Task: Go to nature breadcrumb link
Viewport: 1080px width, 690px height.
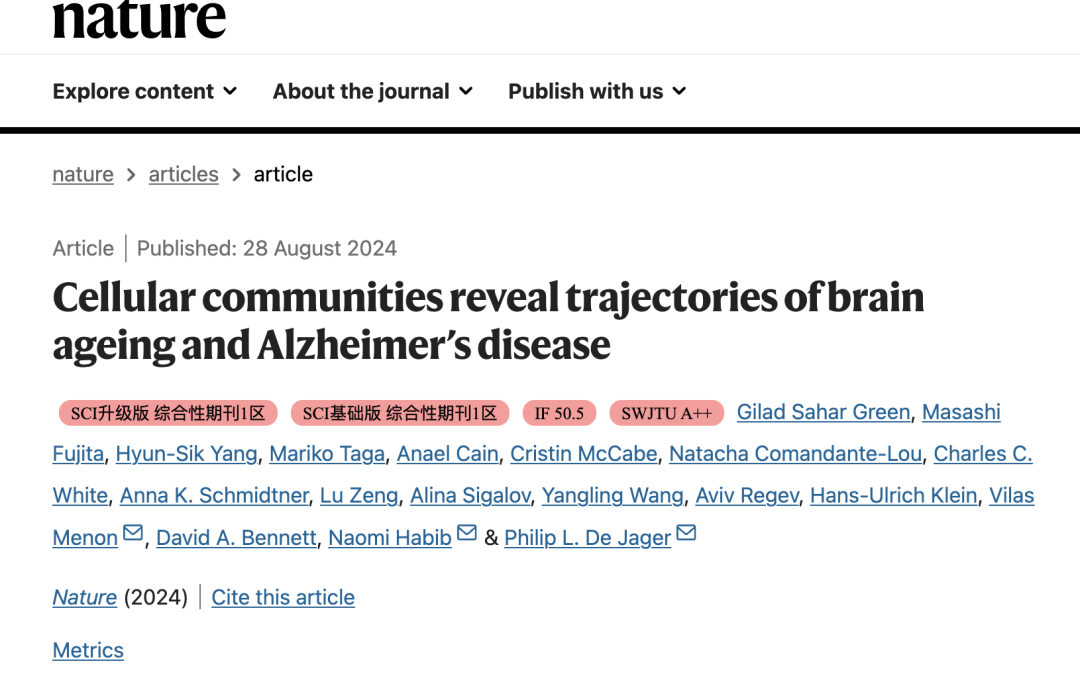Action: (x=83, y=174)
